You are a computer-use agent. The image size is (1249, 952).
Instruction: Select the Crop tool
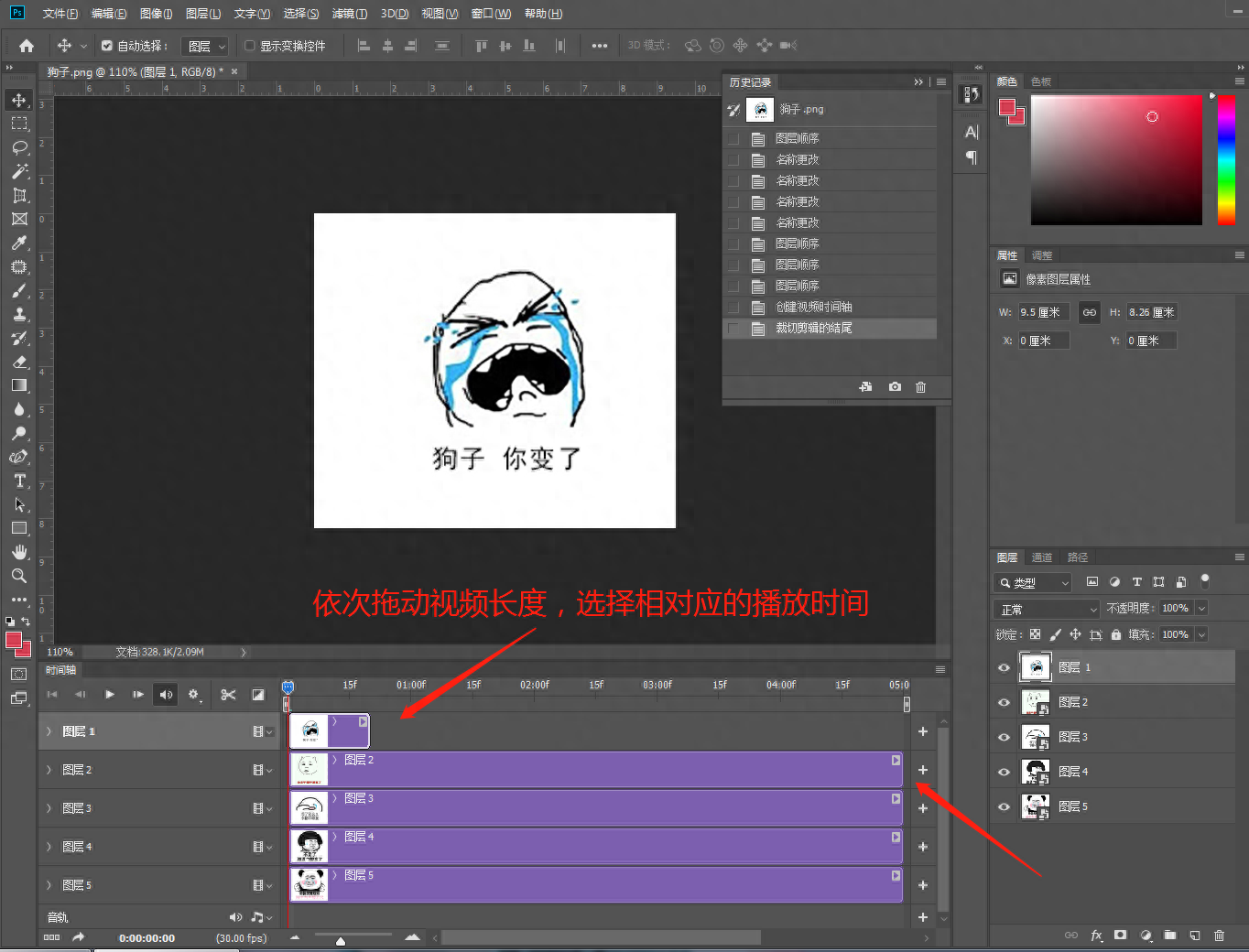point(19,195)
